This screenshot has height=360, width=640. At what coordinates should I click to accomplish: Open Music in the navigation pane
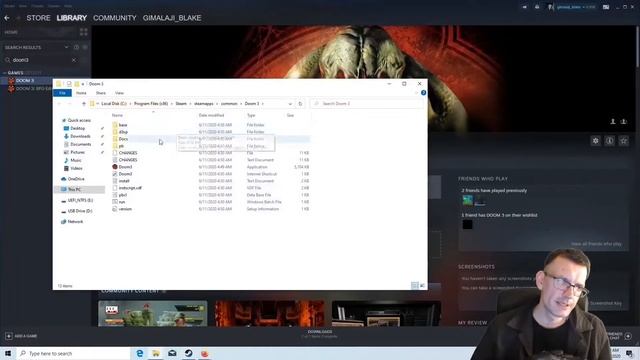76,160
